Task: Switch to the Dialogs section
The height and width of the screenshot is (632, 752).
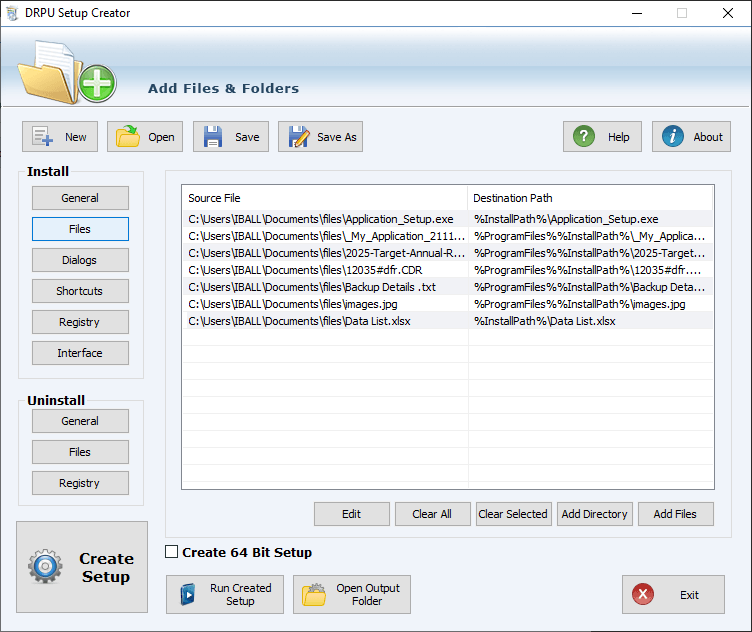Action: [x=80, y=260]
